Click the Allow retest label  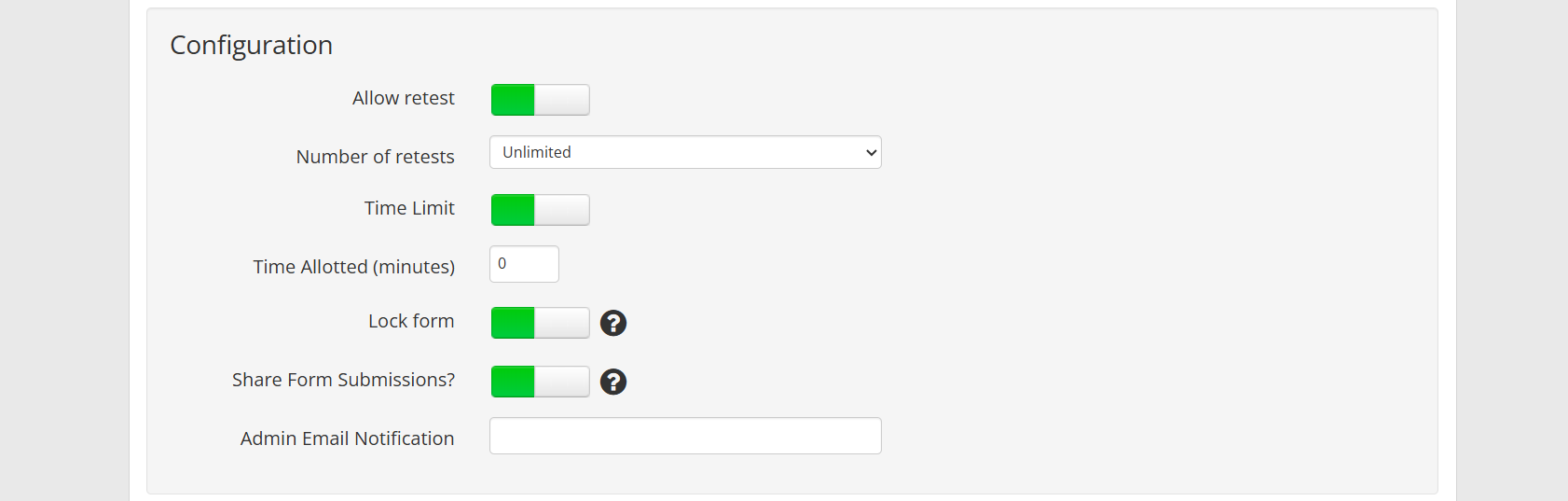point(403,98)
